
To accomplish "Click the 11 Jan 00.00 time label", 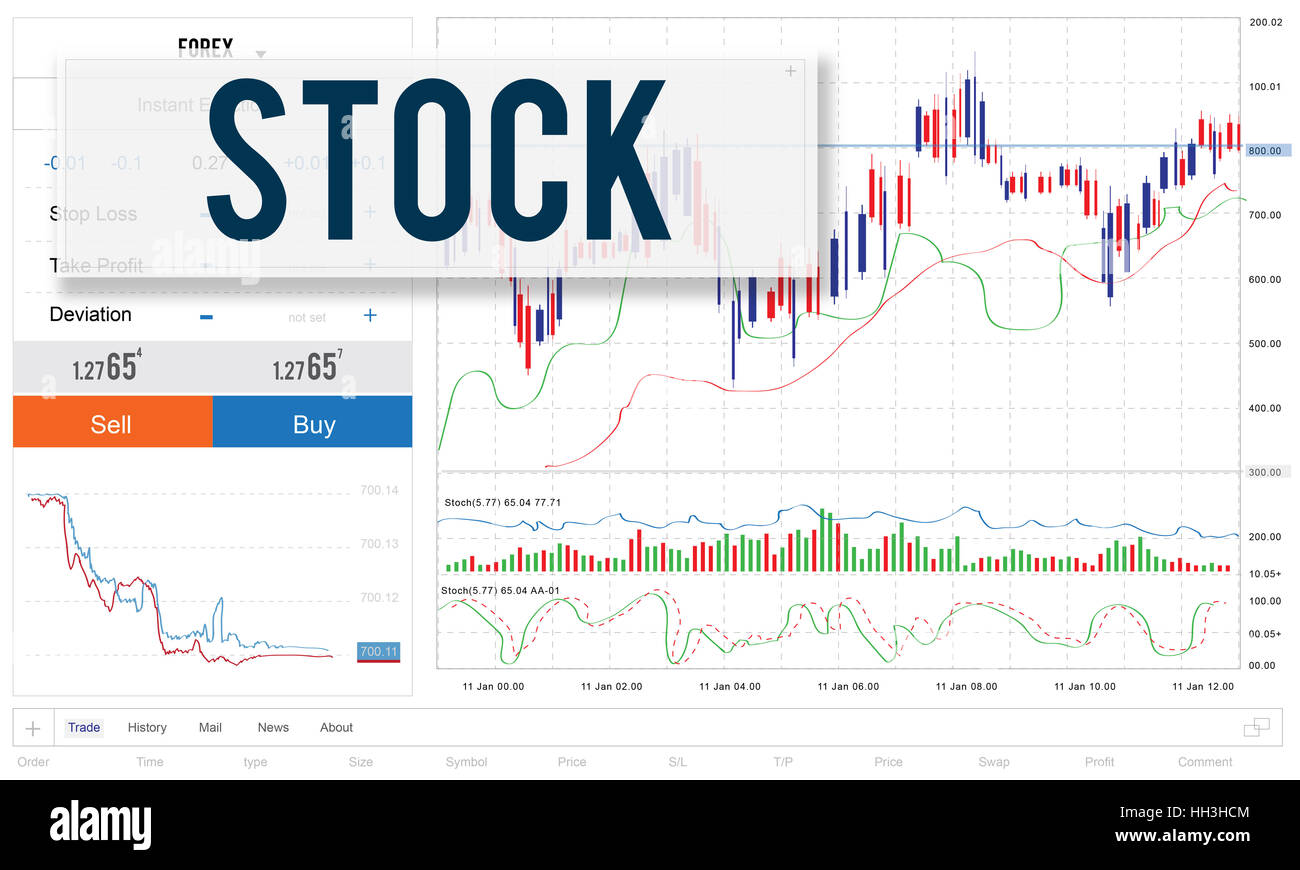I will (493, 686).
